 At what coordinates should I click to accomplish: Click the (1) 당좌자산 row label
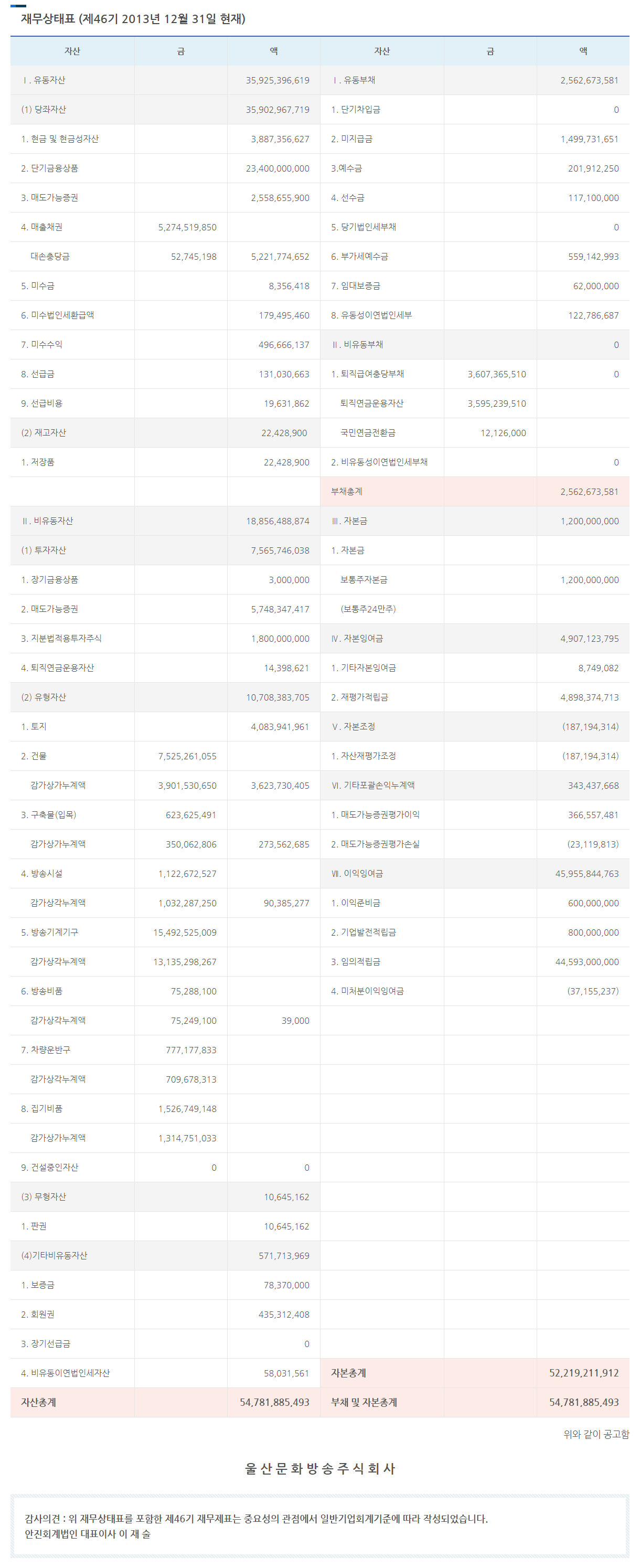click(x=43, y=110)
